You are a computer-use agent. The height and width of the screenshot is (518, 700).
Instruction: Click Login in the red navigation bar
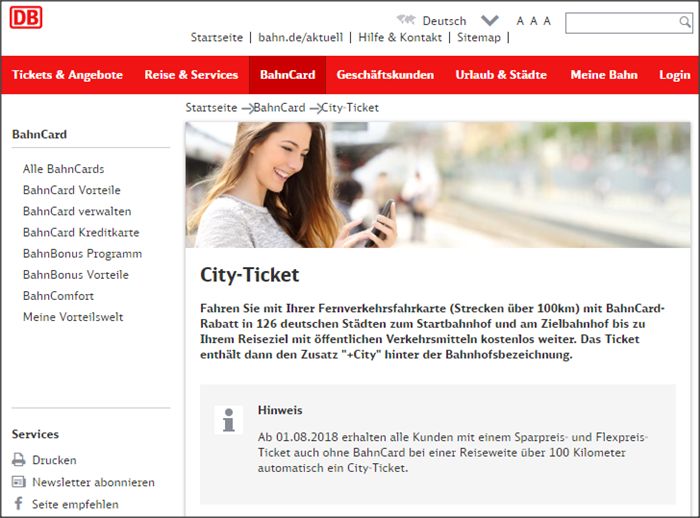[x=675, y=75]
